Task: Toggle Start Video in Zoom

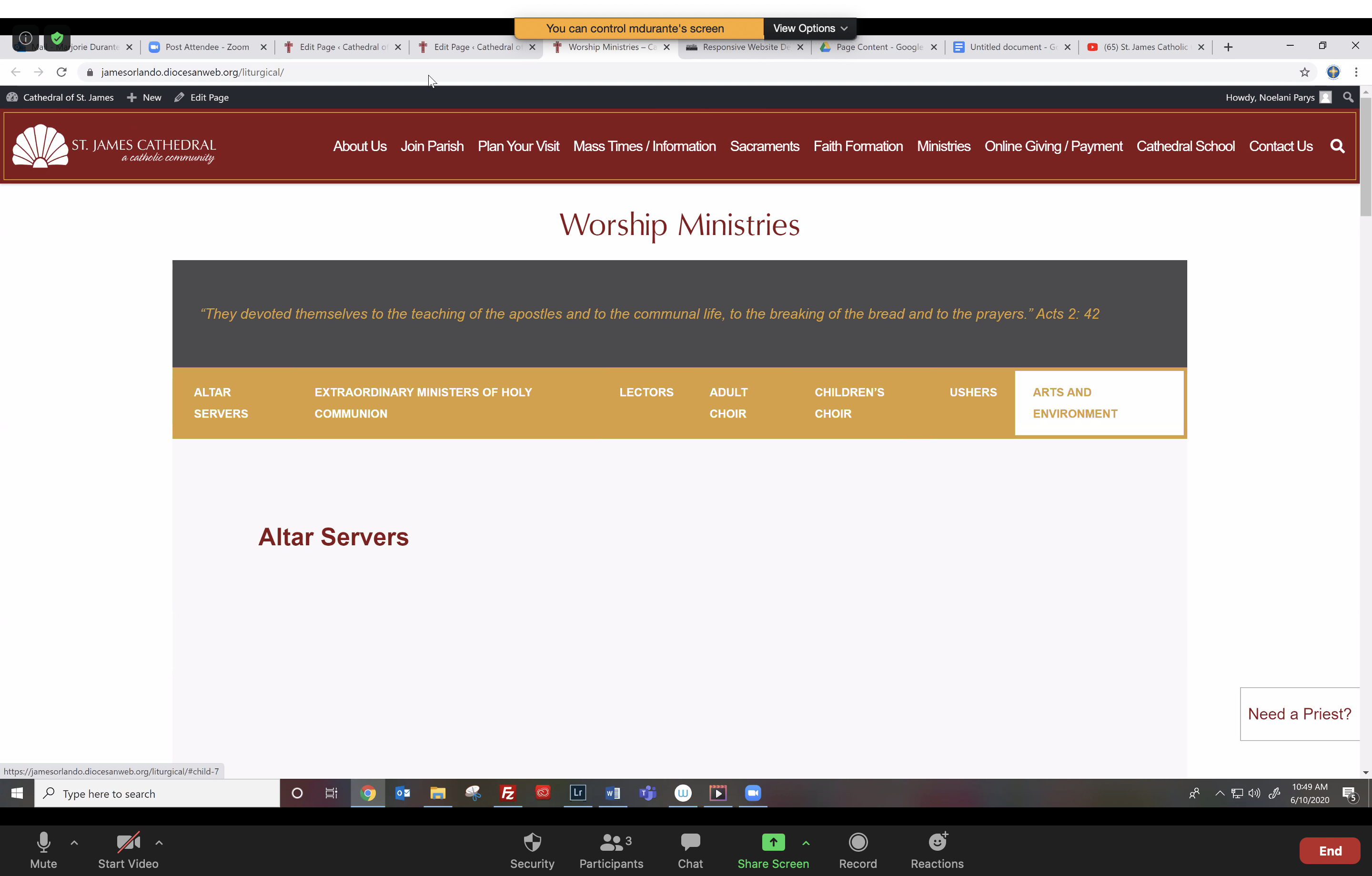Action: [128, 850]
